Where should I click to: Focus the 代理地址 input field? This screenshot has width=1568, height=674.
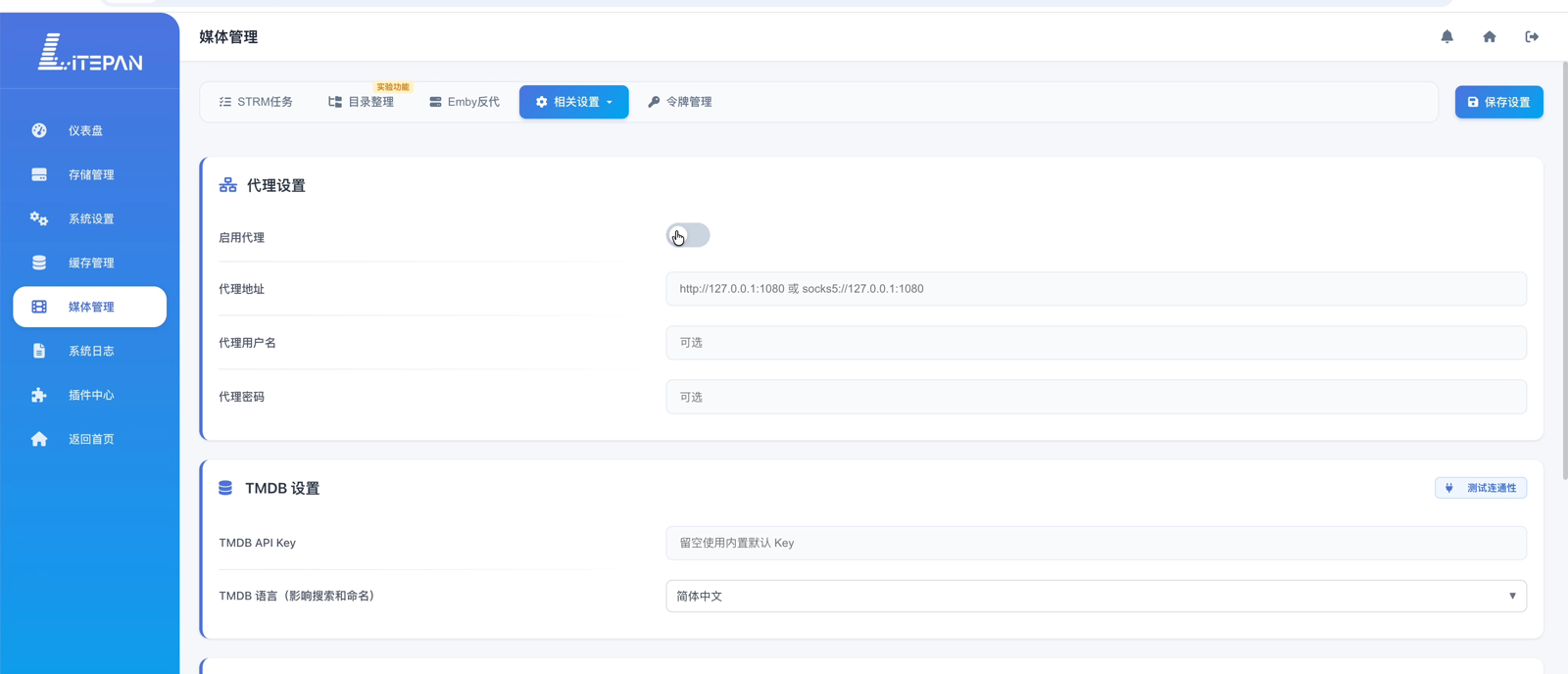(1096, 289)
